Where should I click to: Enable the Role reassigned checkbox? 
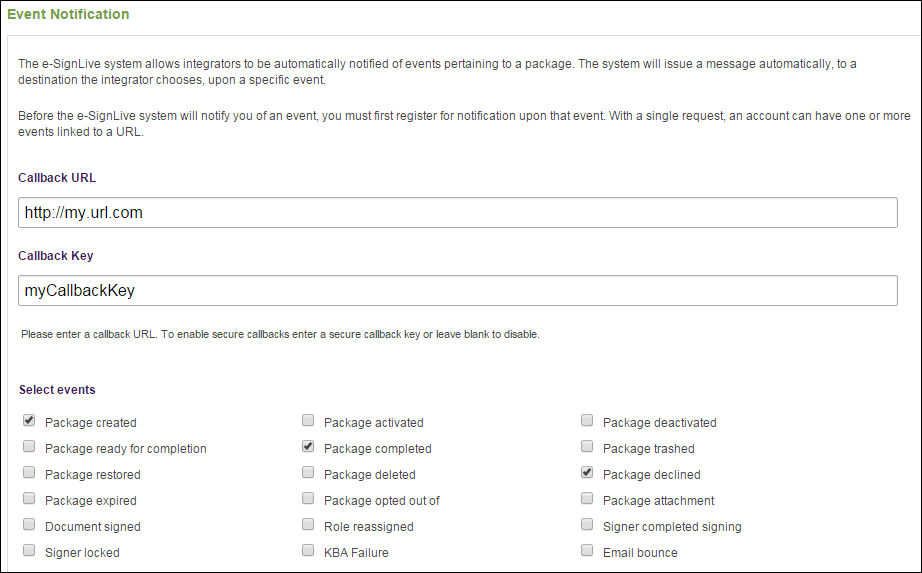(x=308, y=525)
